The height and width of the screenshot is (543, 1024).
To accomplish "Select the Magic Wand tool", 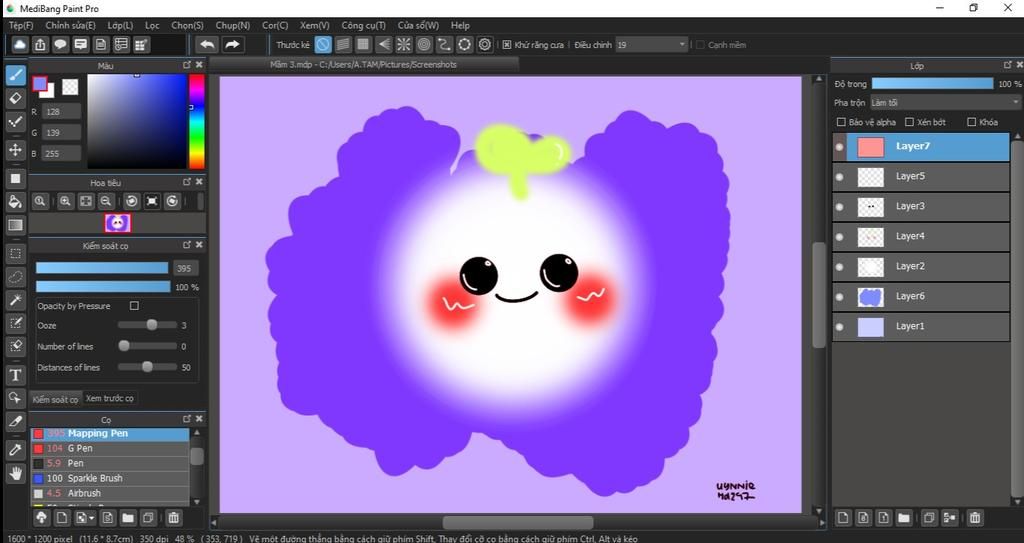I will (16, 300).
